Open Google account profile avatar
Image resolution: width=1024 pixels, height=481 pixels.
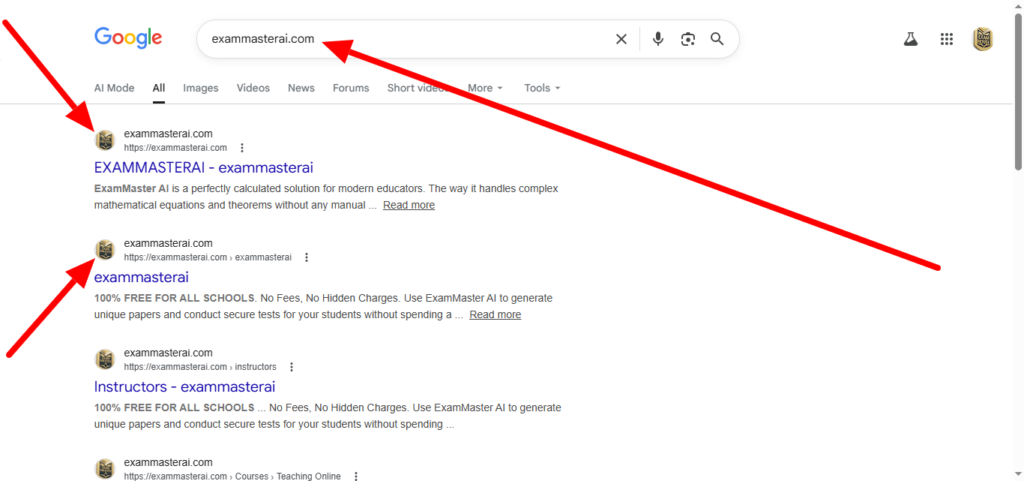coord(982,39)
